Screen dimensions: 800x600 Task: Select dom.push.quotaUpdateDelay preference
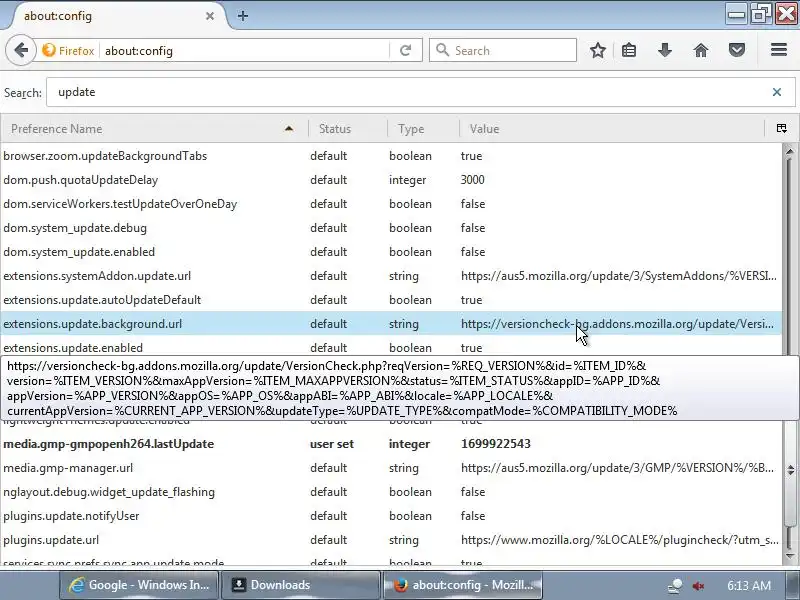[x=391, y=180]
